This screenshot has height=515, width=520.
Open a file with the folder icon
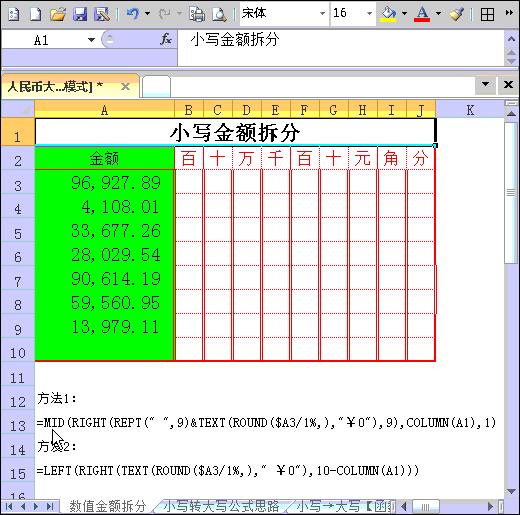point(58,14)
